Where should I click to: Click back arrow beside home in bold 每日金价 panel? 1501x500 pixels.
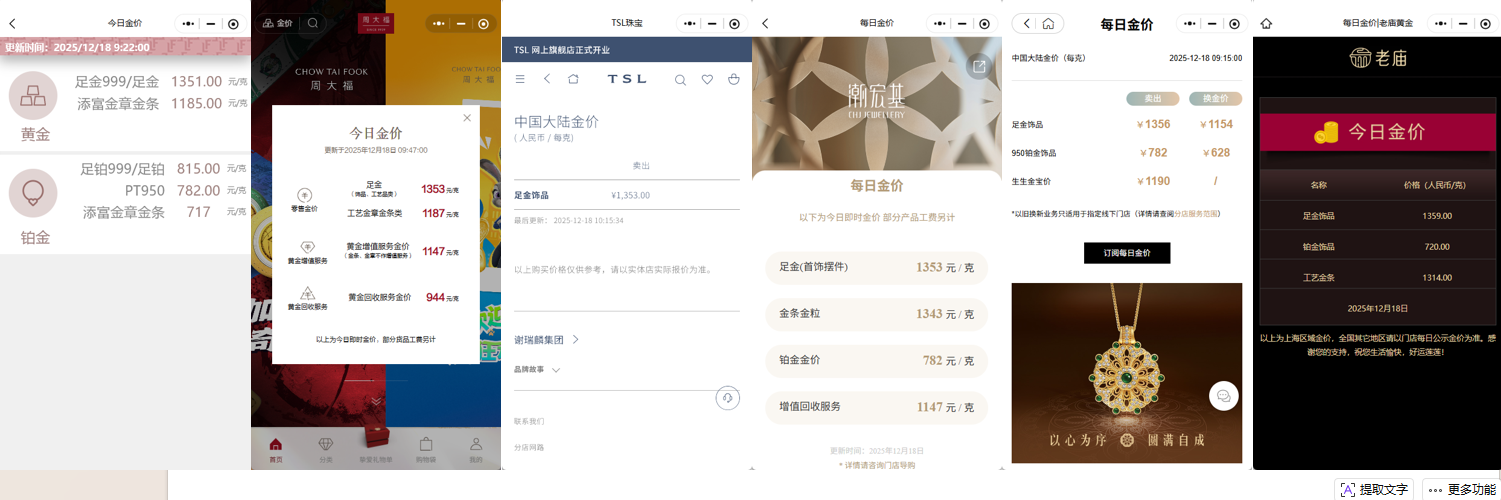[x=1027, y=23]
